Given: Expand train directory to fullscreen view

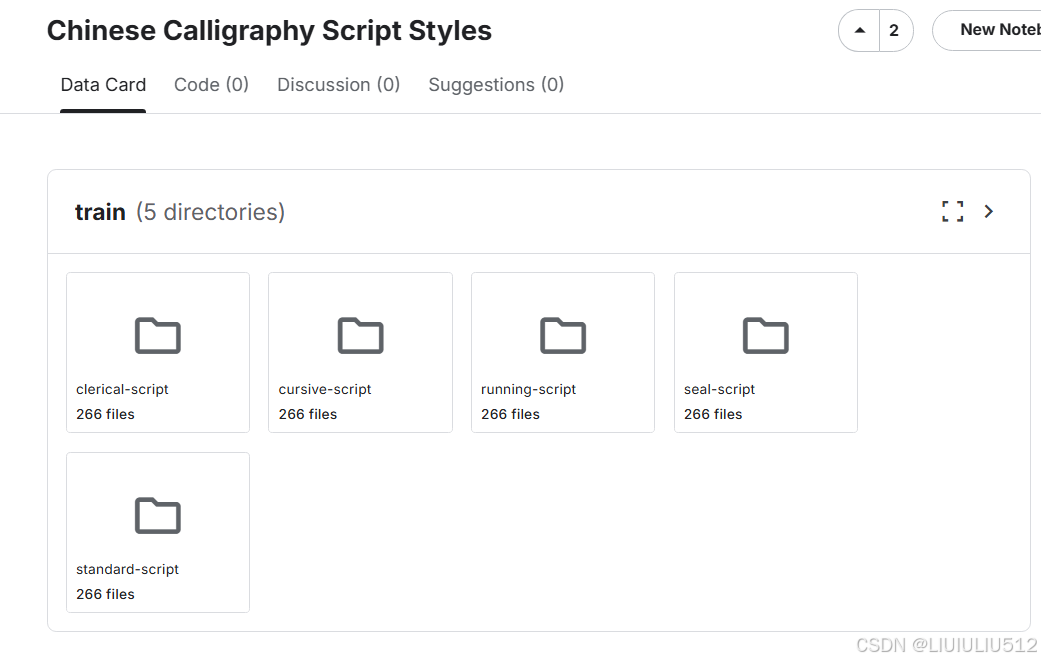Looking at the screenshot, I should 952,211.
